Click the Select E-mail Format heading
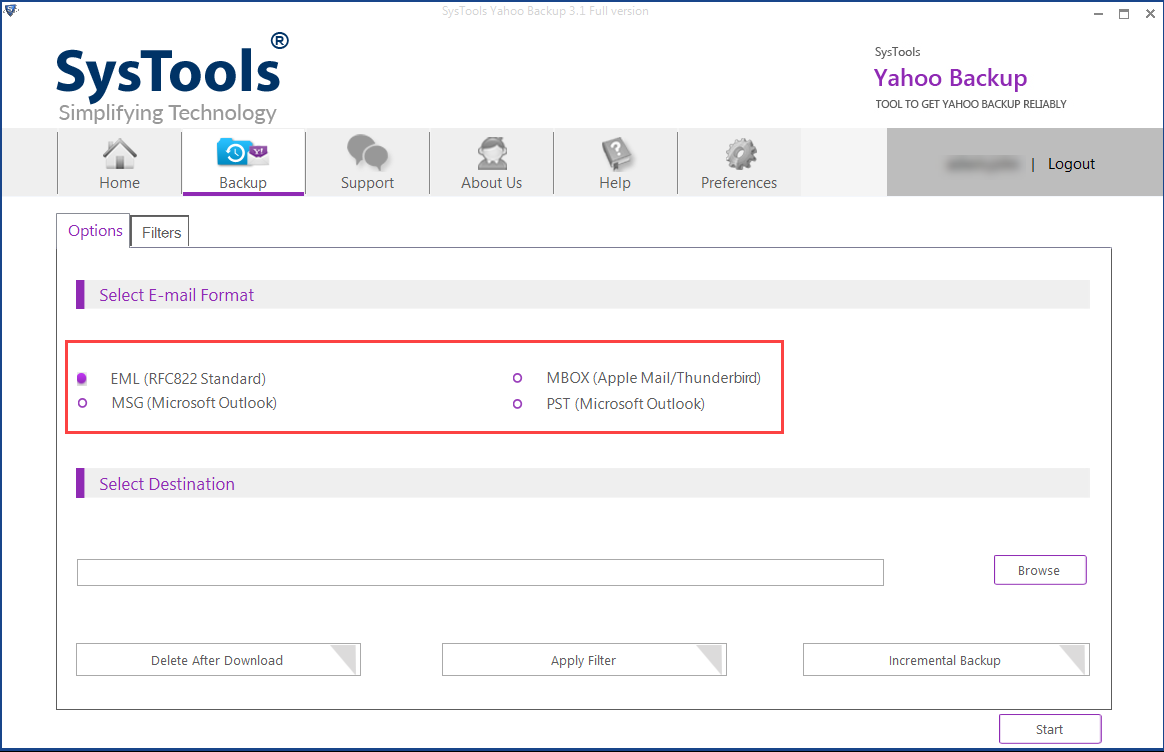The width and height of the screenshot is (1164, 752). [x=177, y=295]
